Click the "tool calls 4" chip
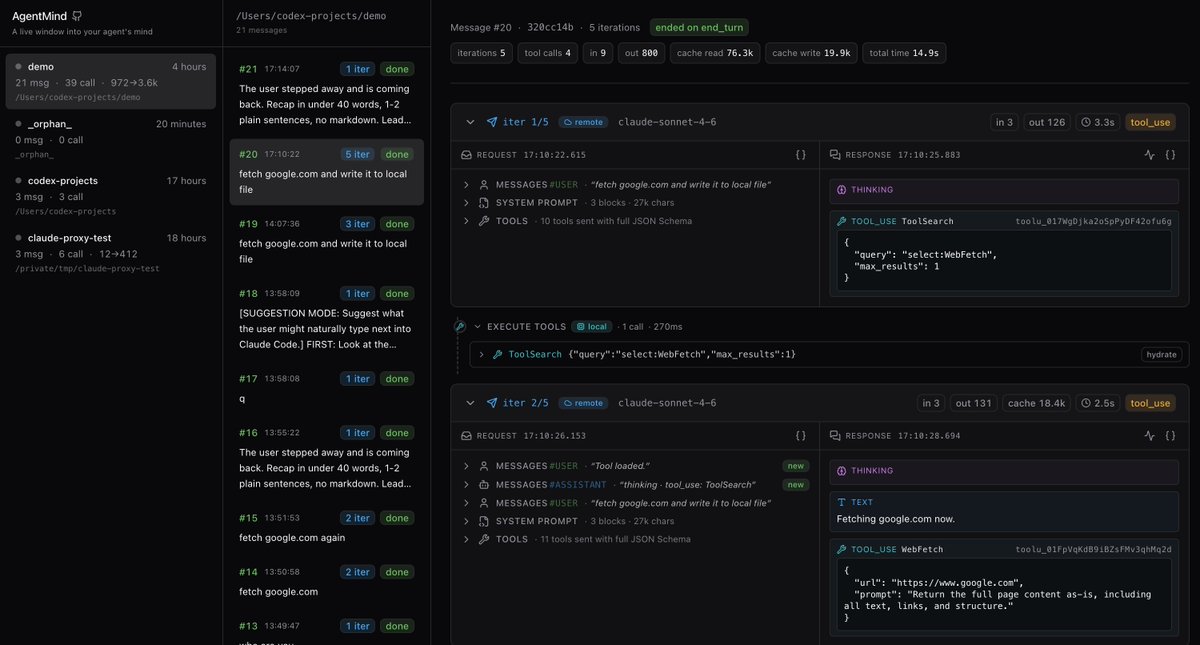 coord(548,53)
